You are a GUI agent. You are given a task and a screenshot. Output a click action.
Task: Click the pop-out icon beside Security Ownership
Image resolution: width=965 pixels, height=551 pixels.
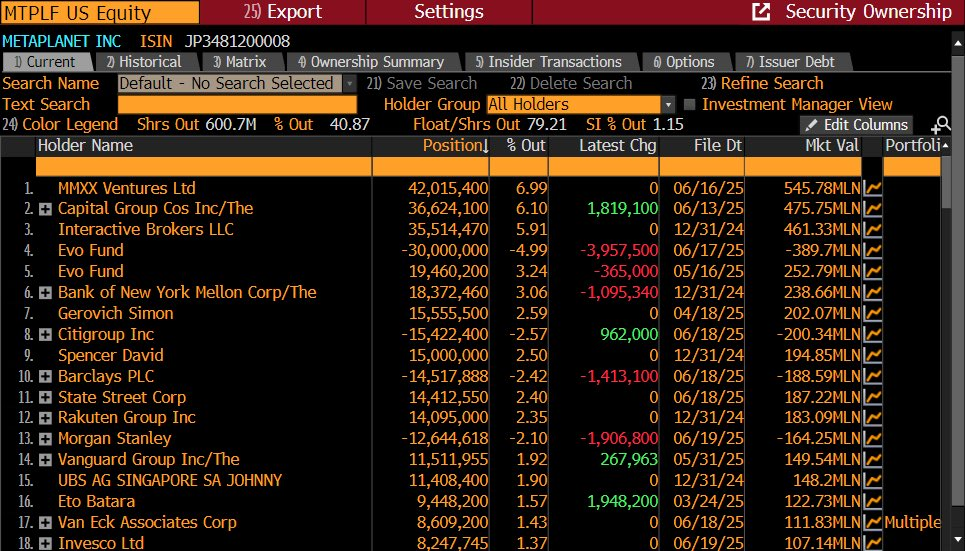tap(761, 12)
